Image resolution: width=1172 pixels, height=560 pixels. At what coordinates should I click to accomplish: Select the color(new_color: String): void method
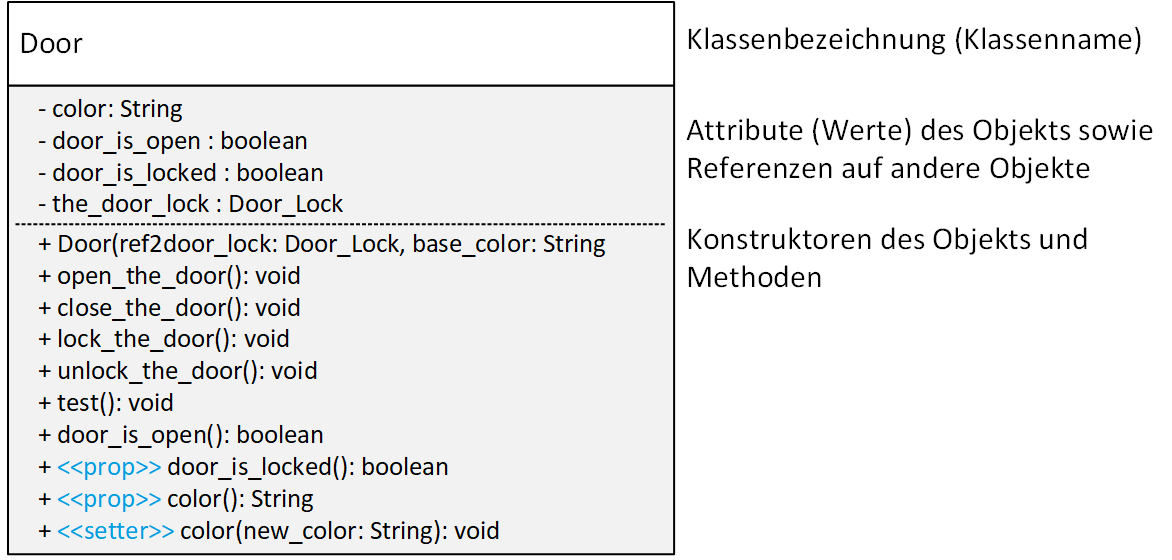(x=340, y=532)
